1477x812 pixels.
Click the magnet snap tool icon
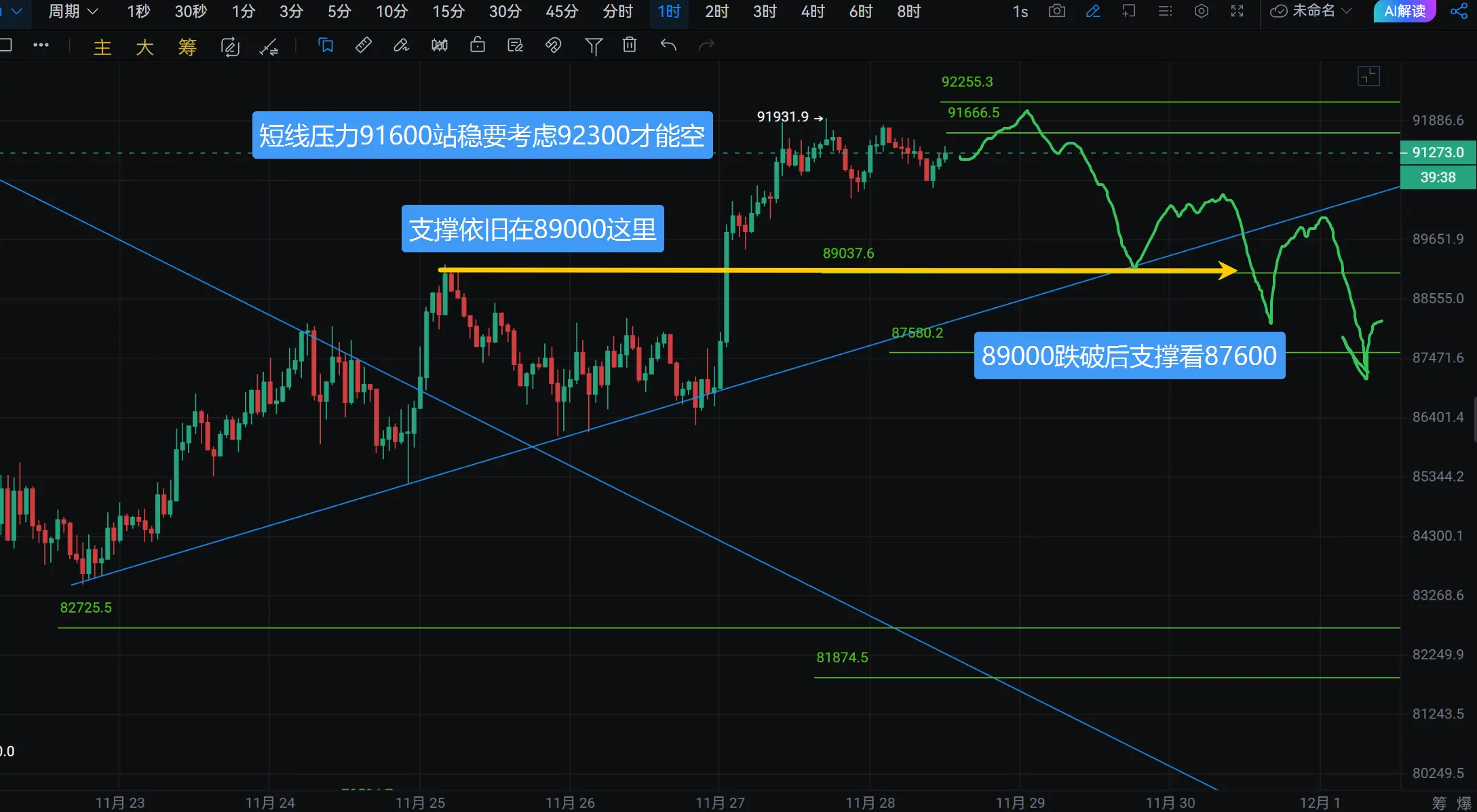[x=553, y=45]
